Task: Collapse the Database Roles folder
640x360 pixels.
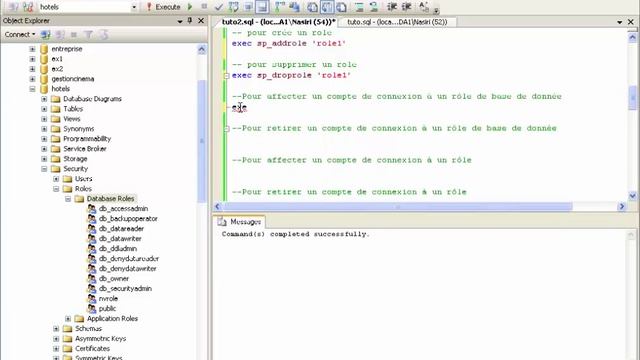Action: (68, 199)
